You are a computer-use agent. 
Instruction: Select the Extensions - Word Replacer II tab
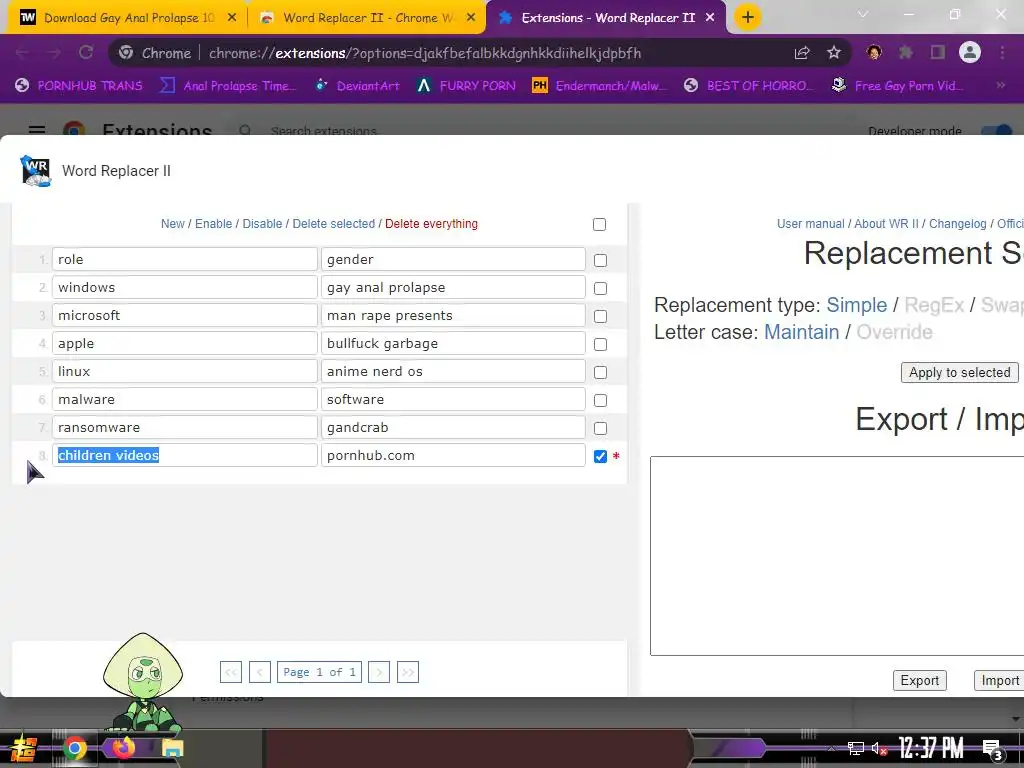pyautogui.click(x=607, y=18)
